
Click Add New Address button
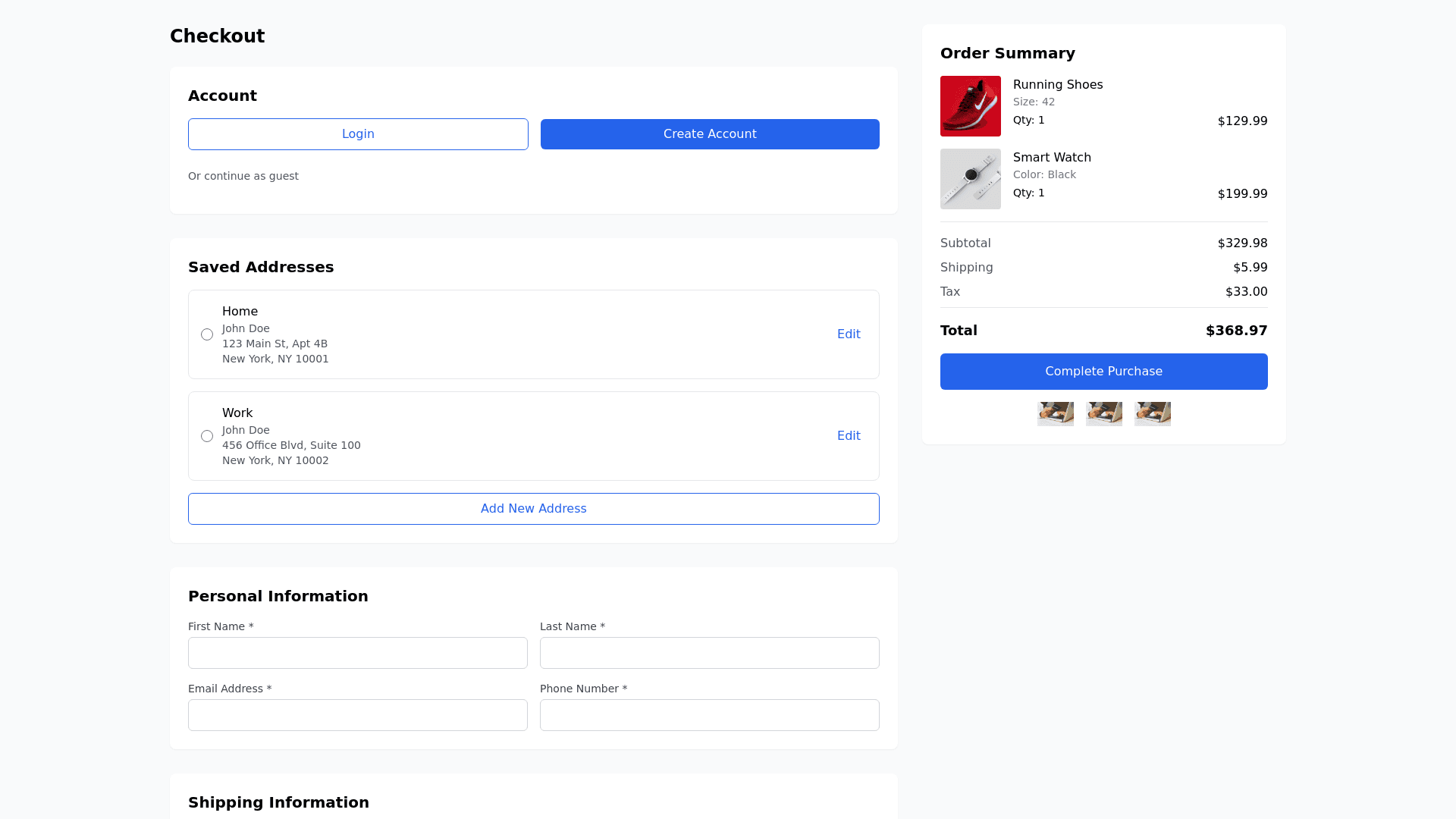coord(533,509)
